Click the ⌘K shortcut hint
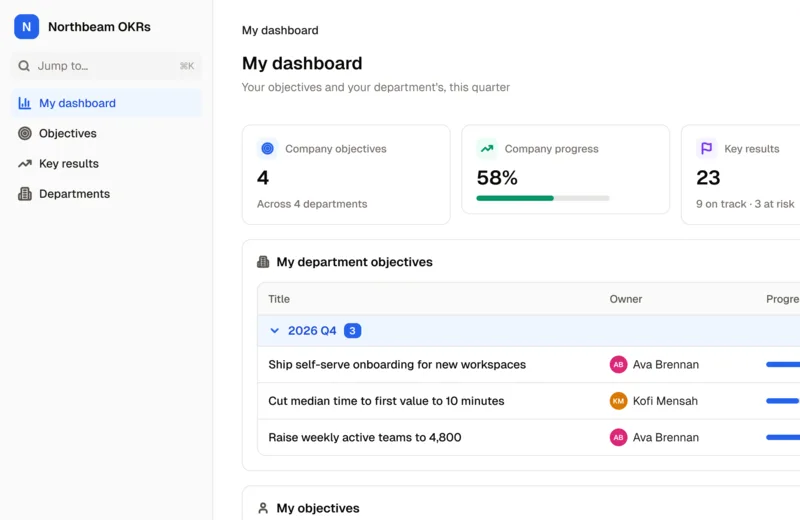The width and height of the screenshot is (800, 520). [x=187, y=66]
